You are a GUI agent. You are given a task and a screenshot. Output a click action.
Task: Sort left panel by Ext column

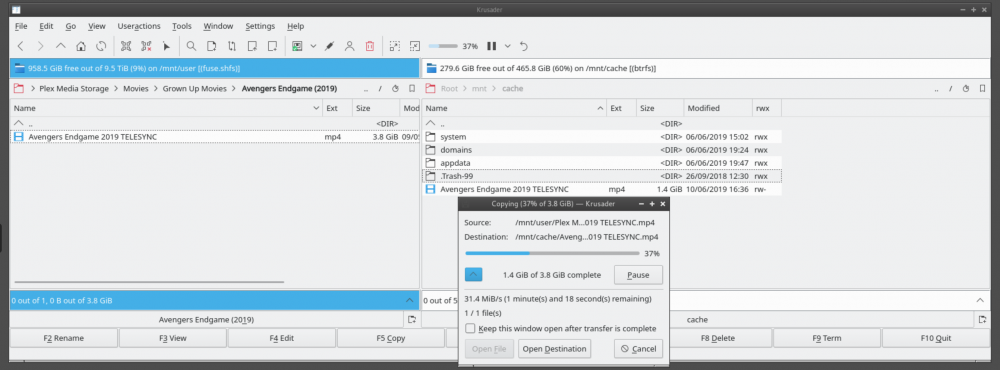(337, 108)
